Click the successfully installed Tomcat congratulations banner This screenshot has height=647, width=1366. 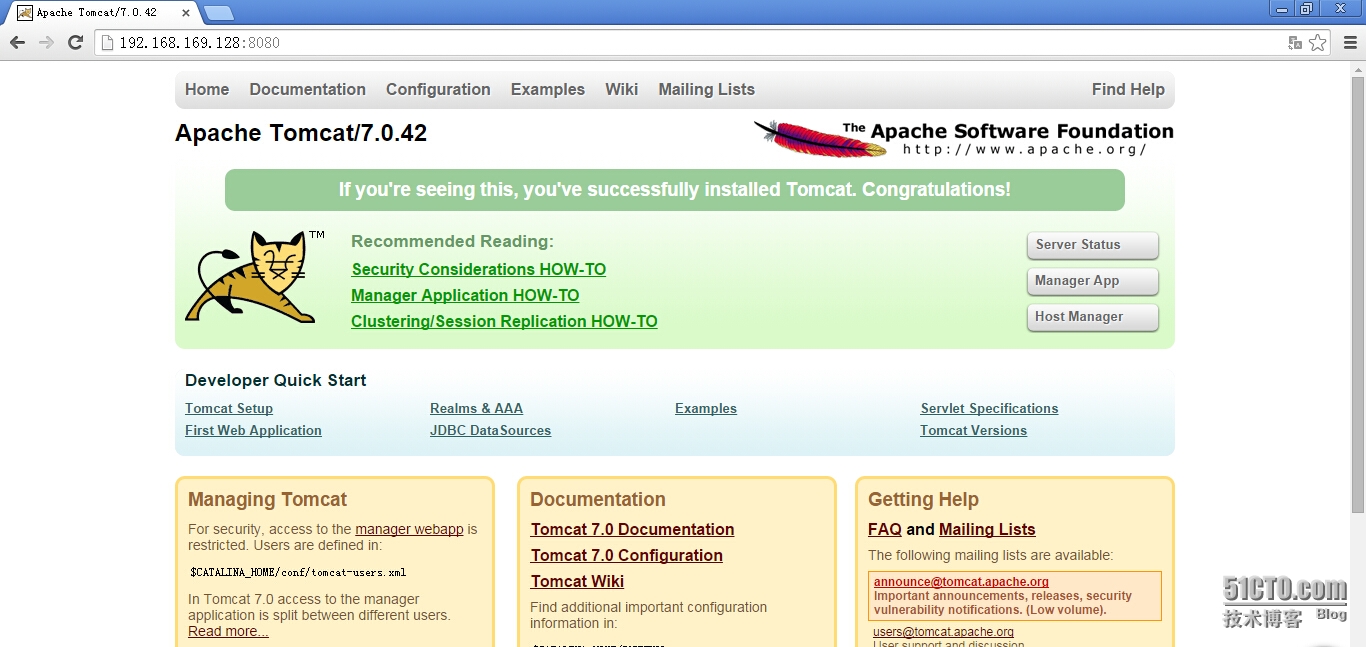(x=674, y=189)
